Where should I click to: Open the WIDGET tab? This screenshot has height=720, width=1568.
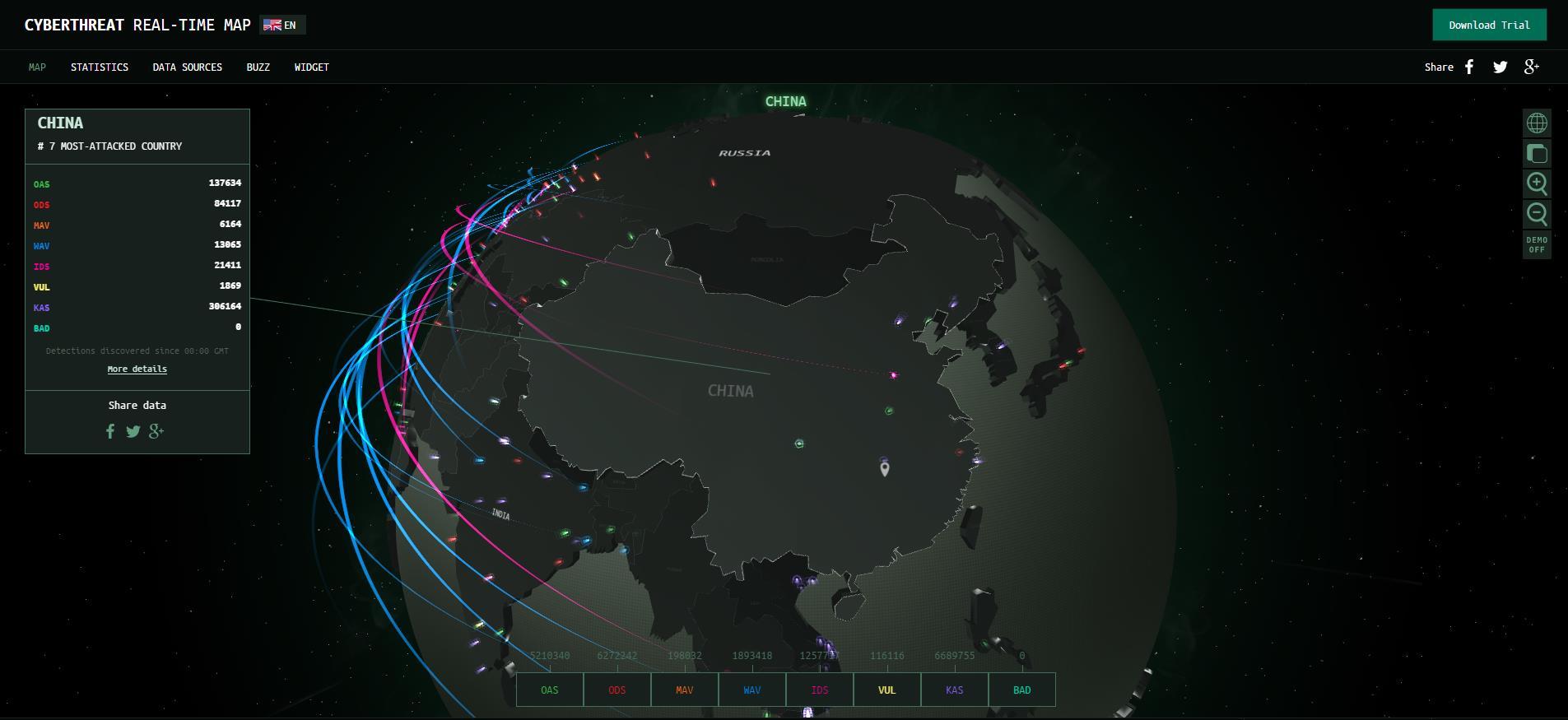pyautogui.click(x=312, y=67)
